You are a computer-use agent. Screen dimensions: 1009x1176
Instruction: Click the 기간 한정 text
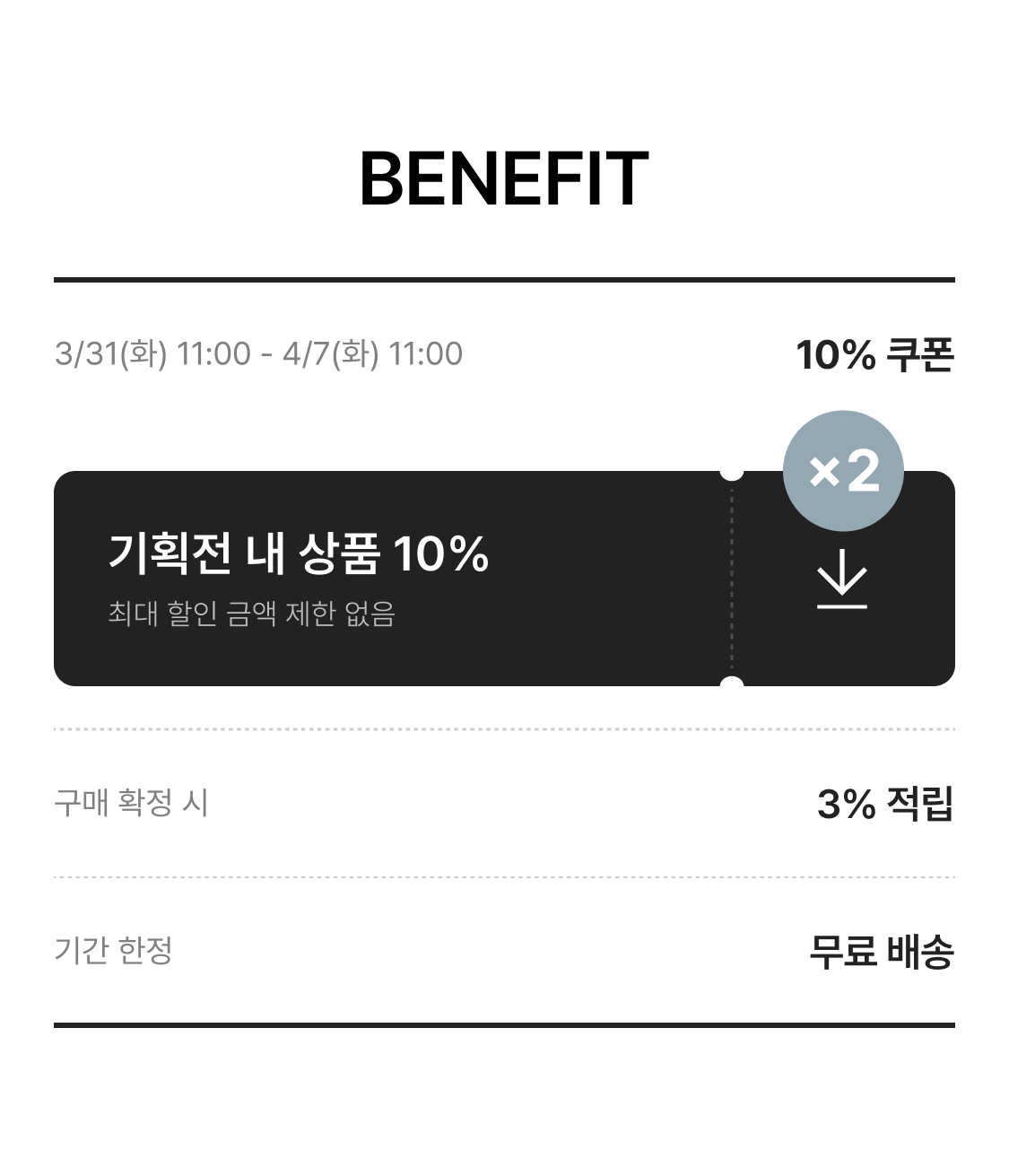[113, 950]
